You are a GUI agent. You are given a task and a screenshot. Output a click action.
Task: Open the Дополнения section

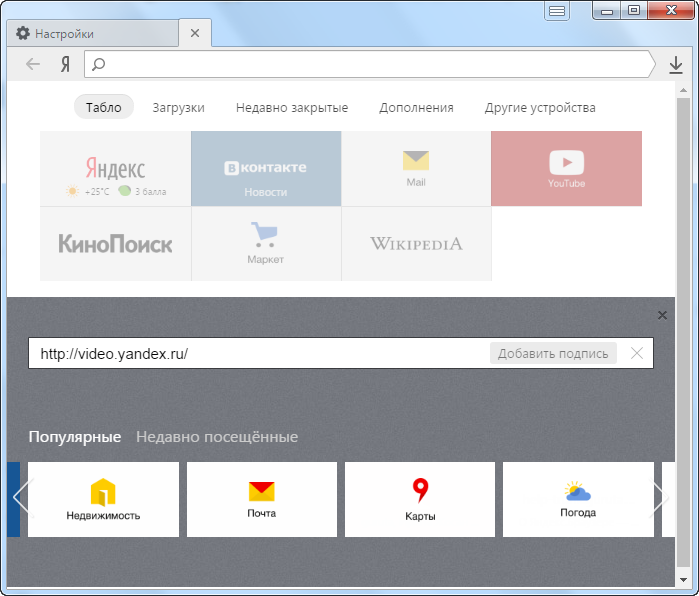416,107
